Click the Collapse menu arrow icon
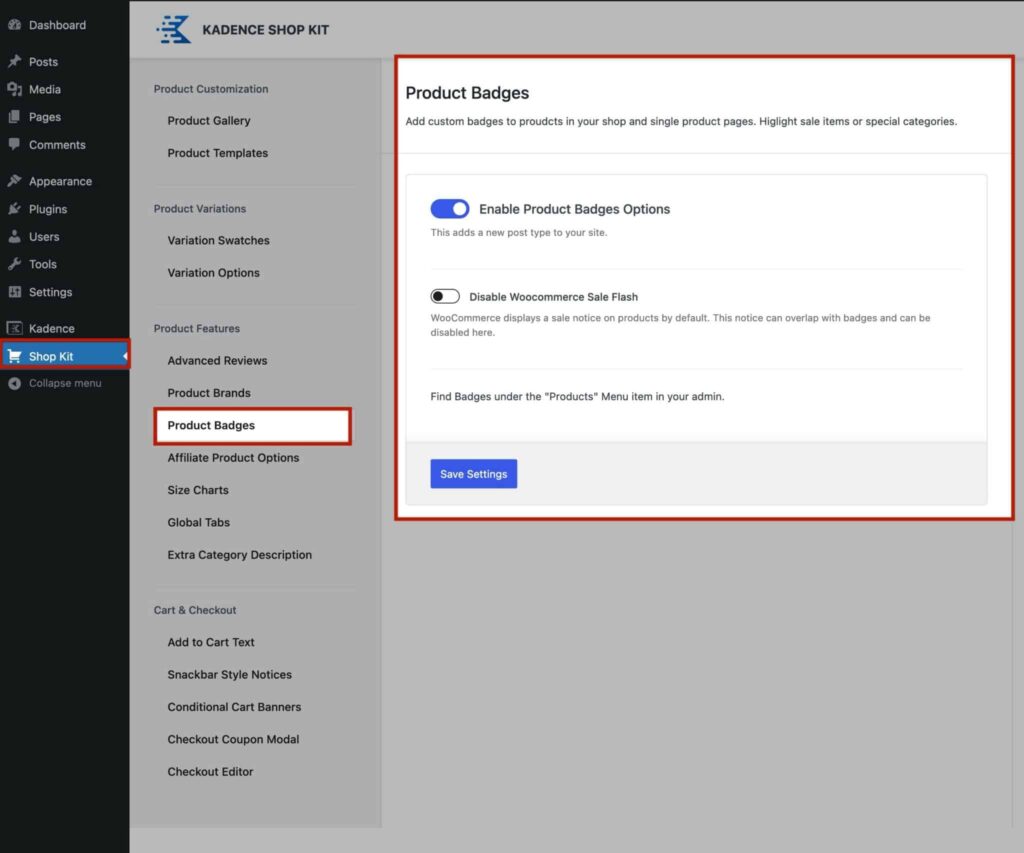The image size is (1024, 853). coord(14,383)
